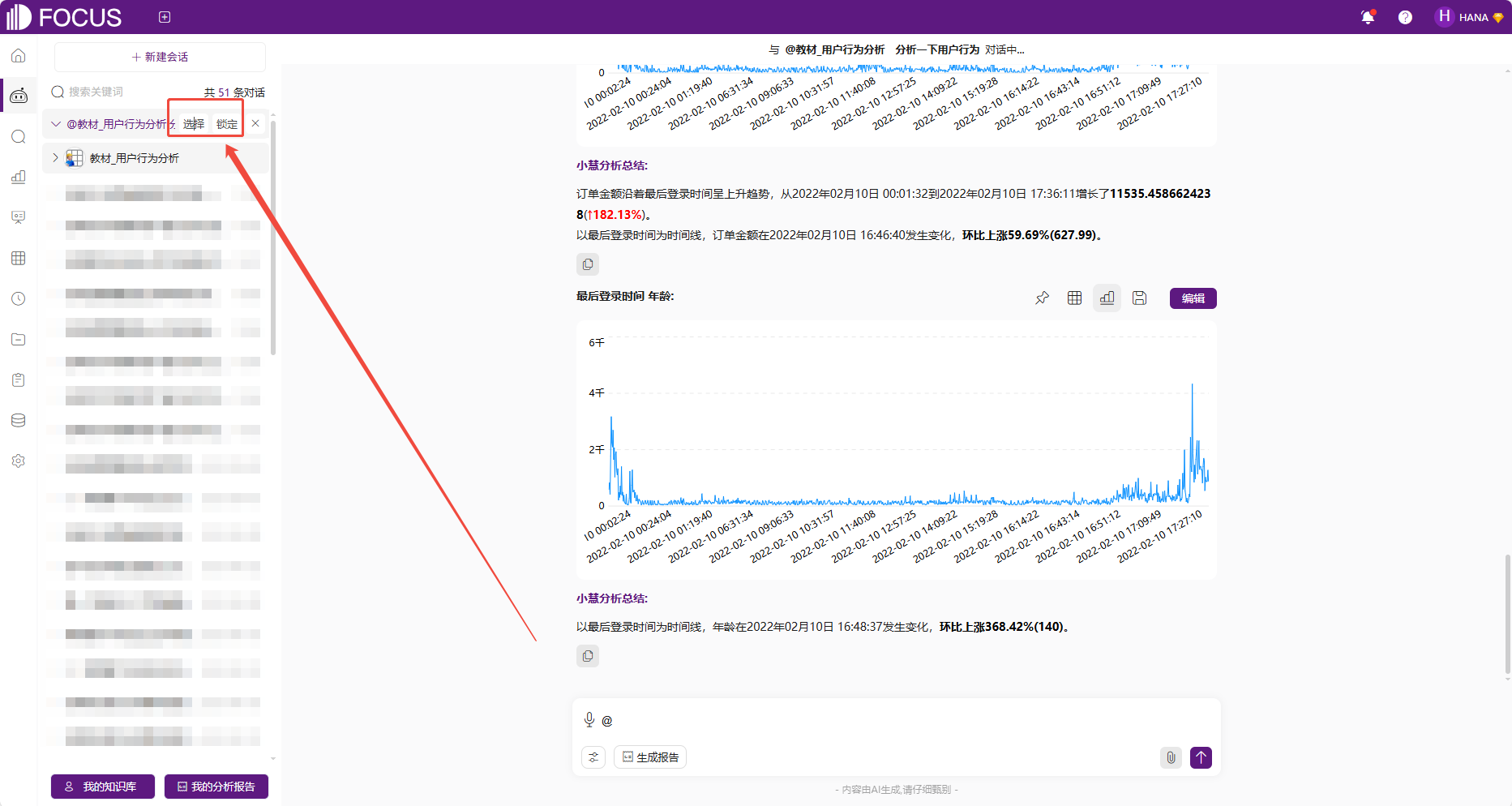Switch 年龄 chart to table view
Viewport: 1512px width, 806px height.
1075,298
